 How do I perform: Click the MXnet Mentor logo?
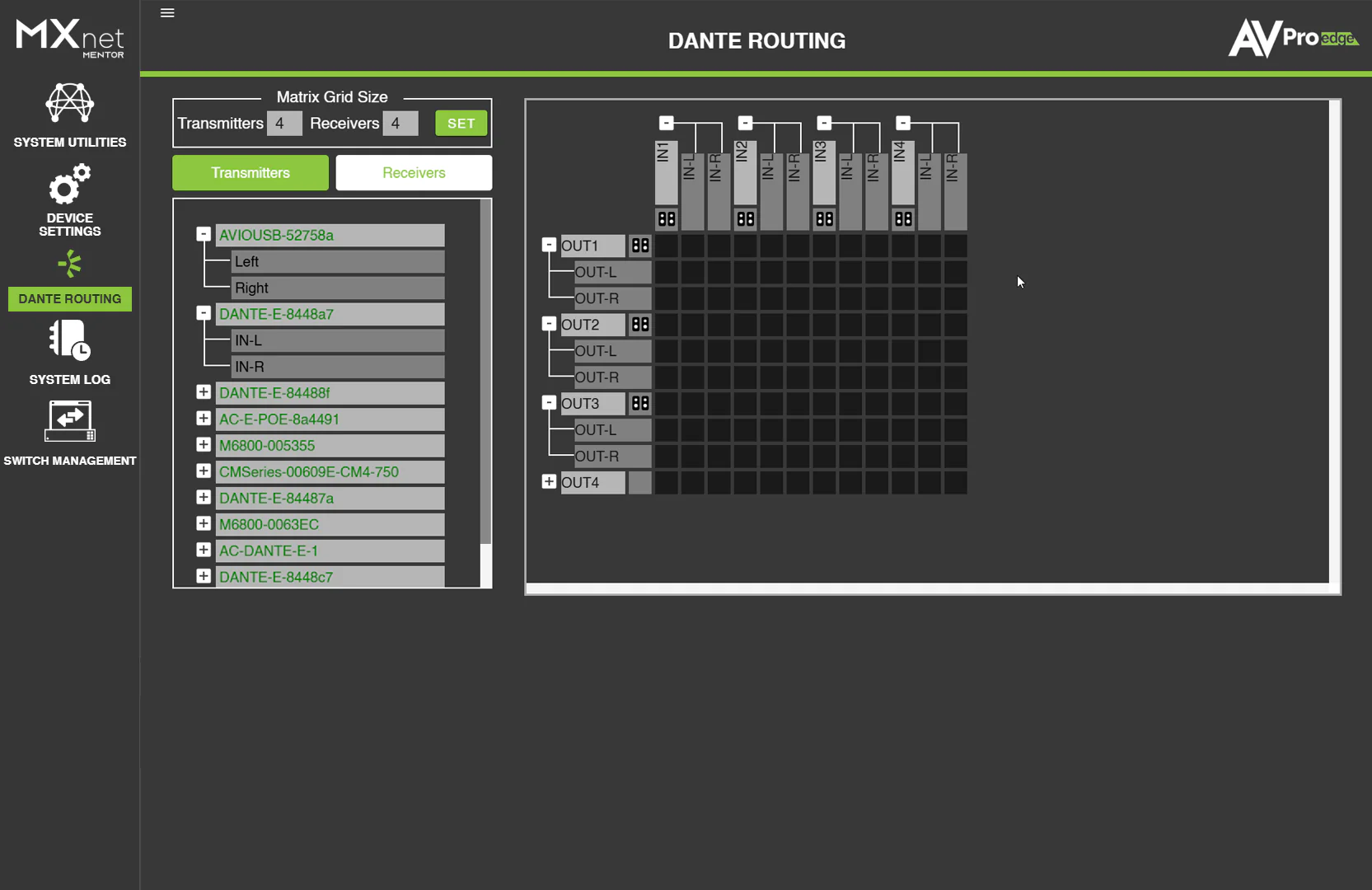click(70, 38)
